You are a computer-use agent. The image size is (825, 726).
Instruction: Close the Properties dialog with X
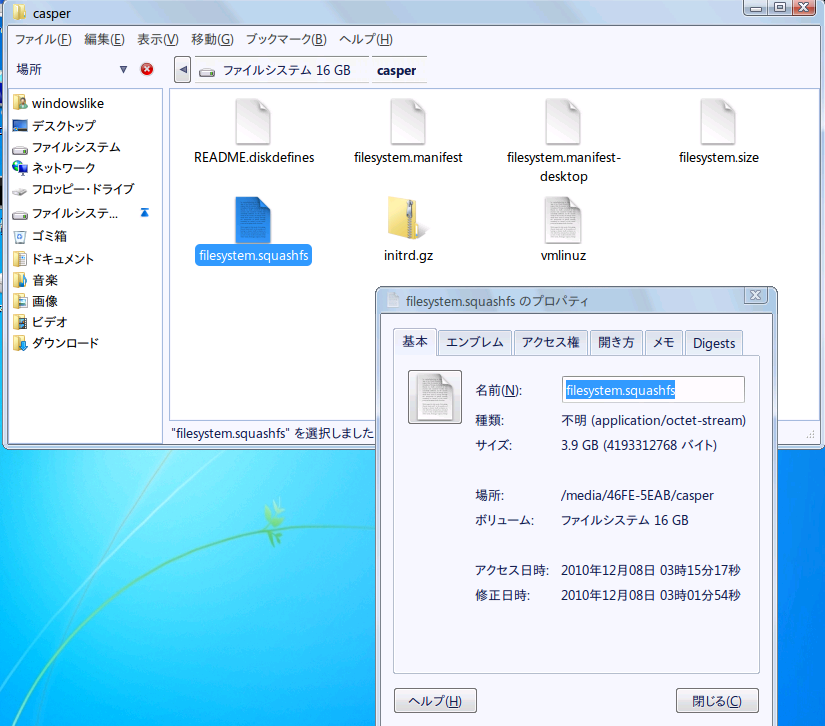756,295
